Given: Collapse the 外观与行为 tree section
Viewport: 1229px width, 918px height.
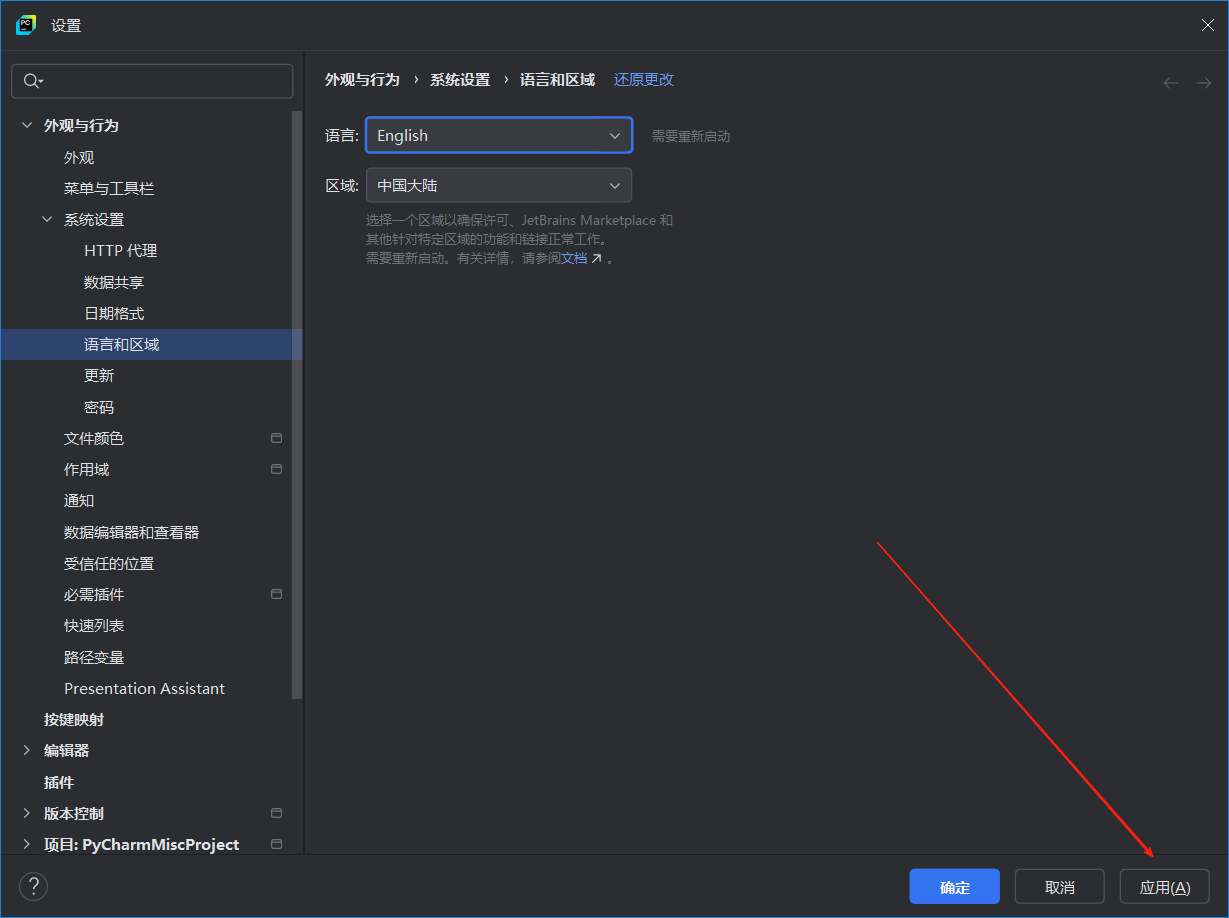Looking at the screenshot, I should coord(27,125).
